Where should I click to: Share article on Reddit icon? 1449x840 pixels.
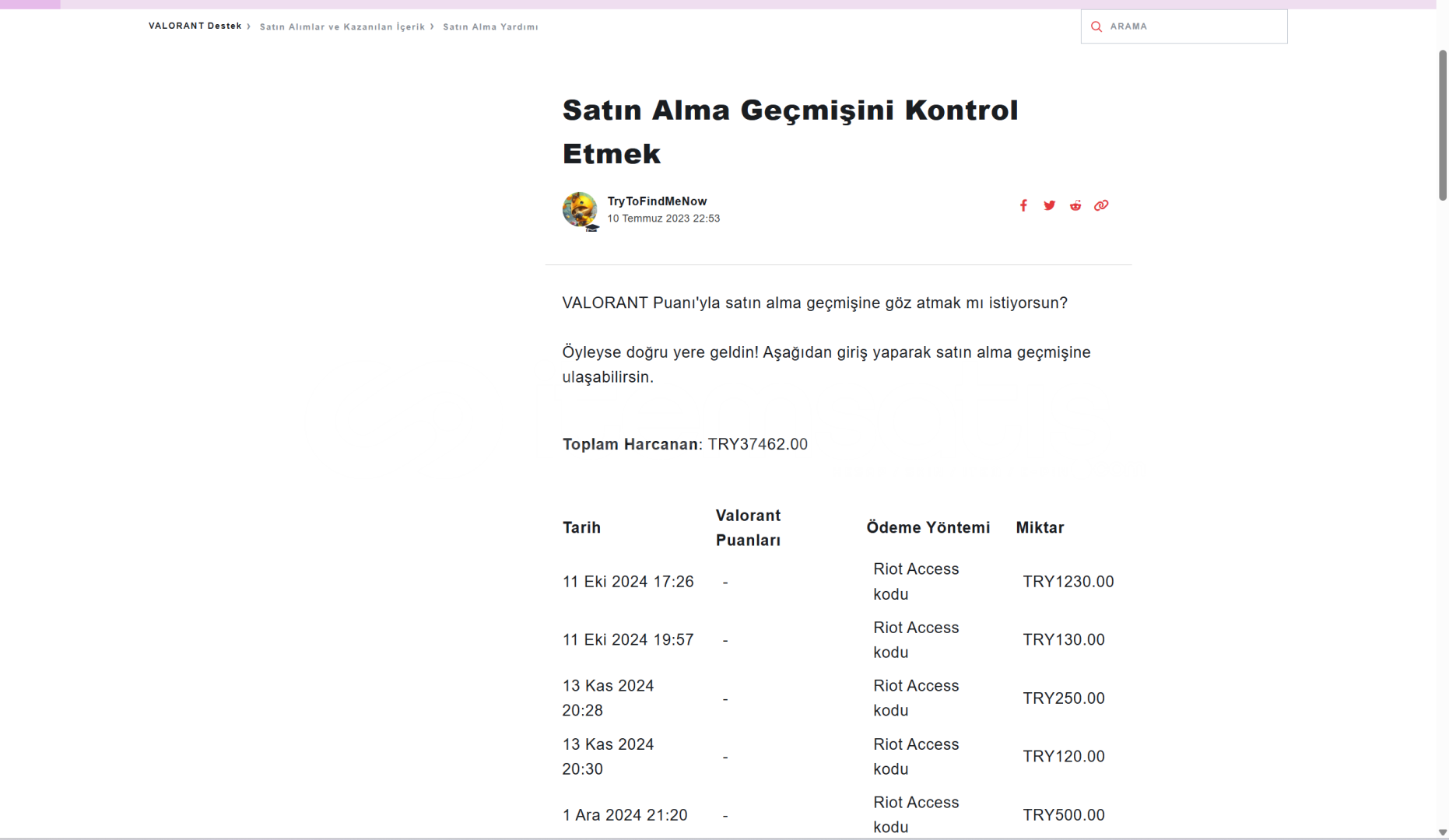point(1075,205)
